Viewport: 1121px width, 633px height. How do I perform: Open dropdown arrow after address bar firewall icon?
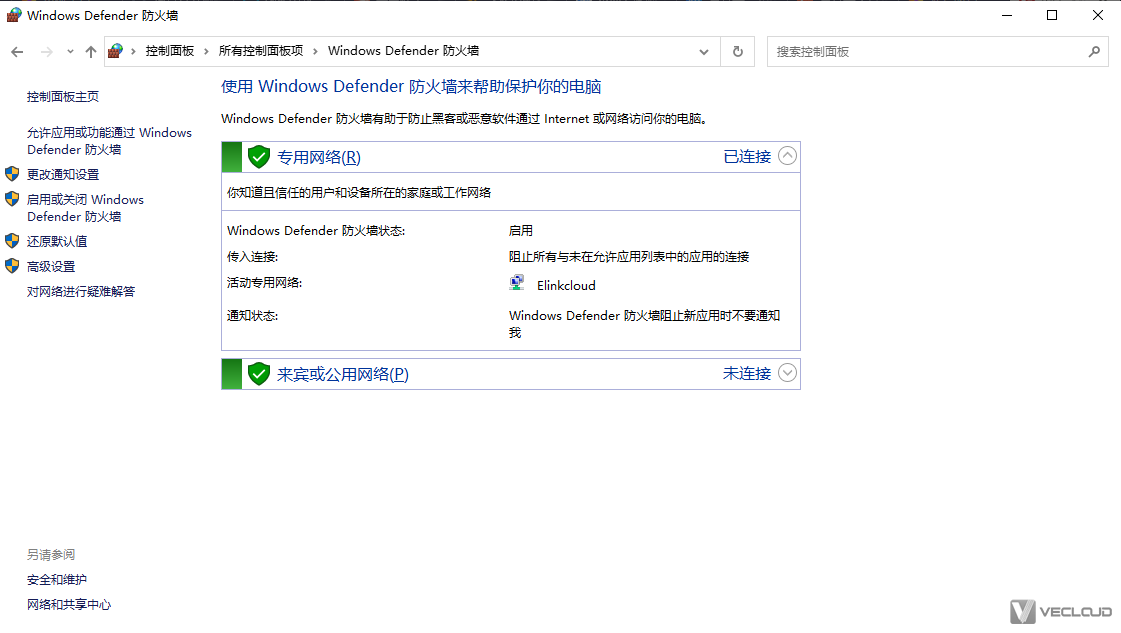[133, 51]
